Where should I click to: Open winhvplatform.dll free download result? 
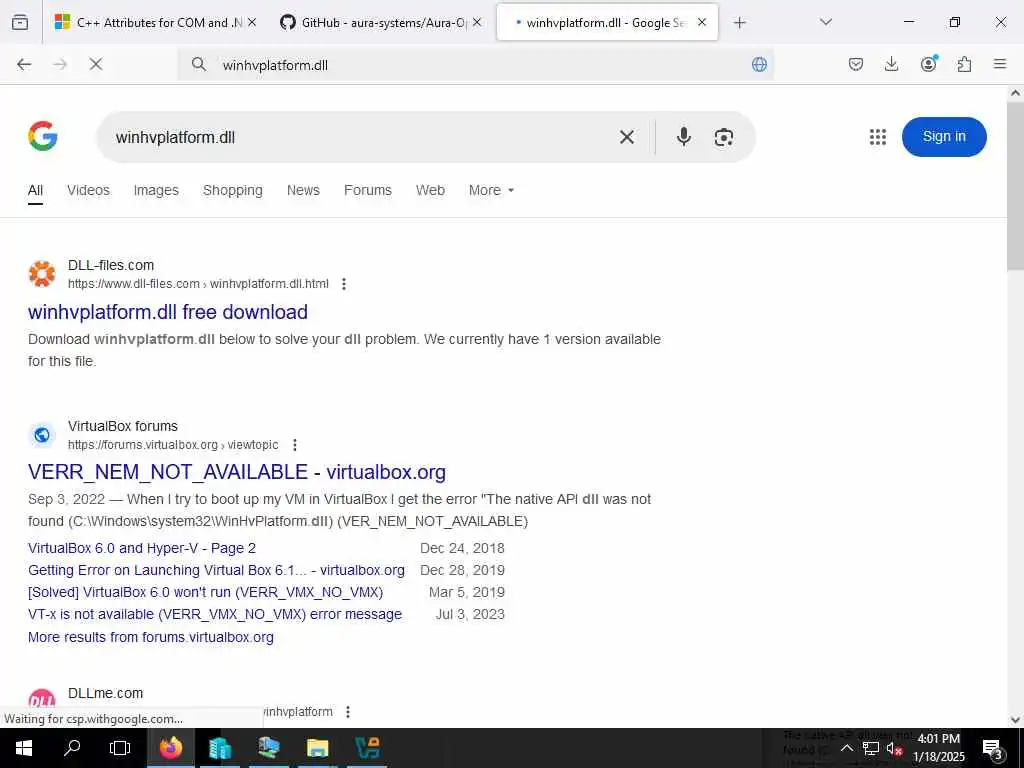[x=168, y=312]
